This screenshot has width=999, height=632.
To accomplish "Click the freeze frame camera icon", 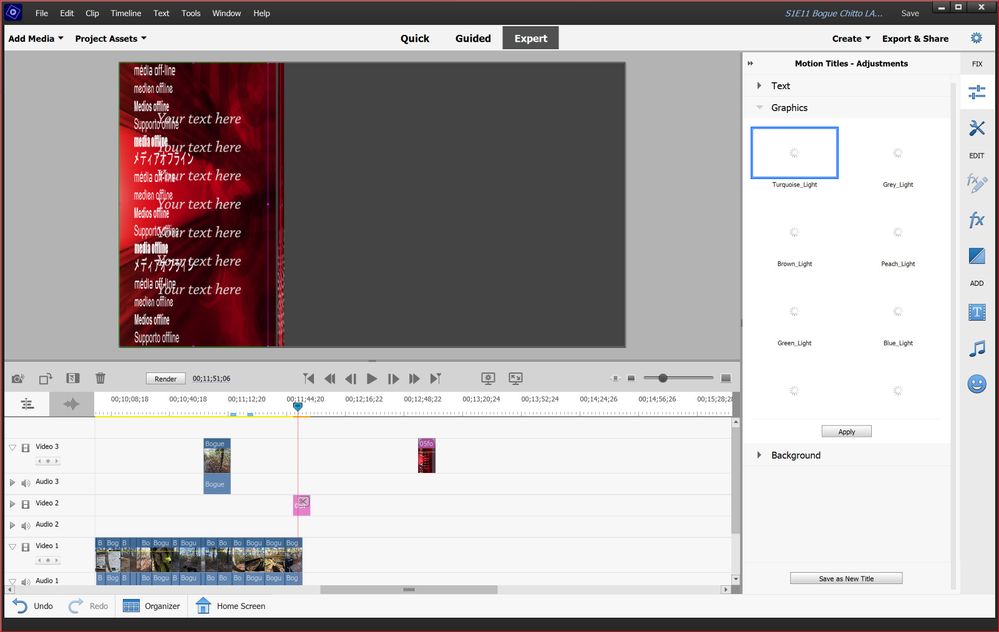I will pos(18,378).
